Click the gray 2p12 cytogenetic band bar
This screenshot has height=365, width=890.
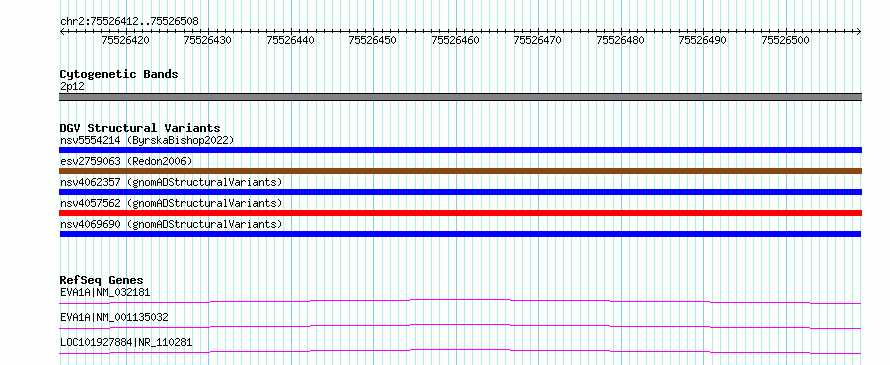(x=460, y=97)
